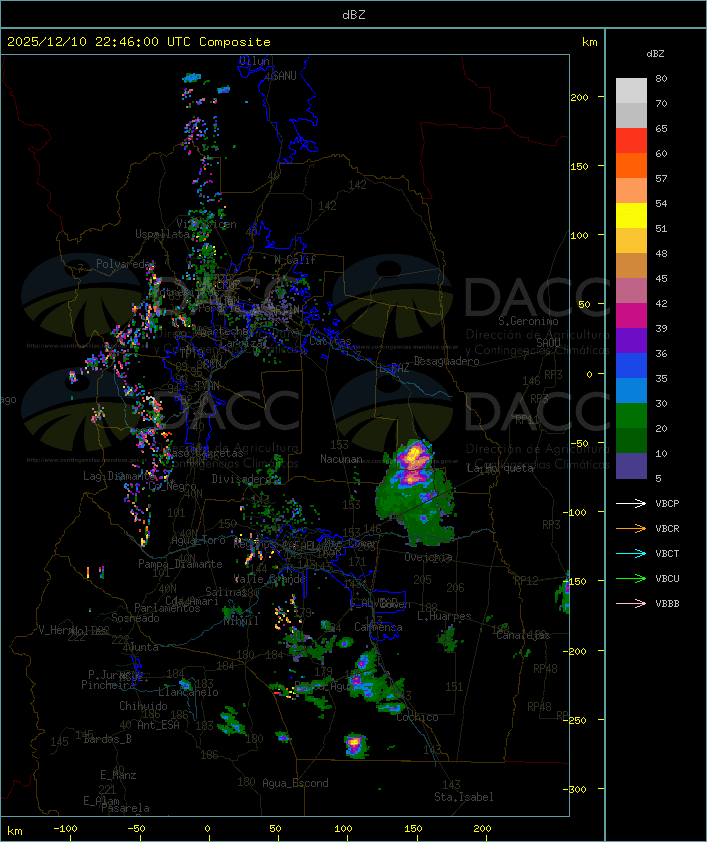Viewport: 707px width, 842px height.
Task: Select the bright yellow 51-54 dBZ swatch
Action: click(631, 216)
